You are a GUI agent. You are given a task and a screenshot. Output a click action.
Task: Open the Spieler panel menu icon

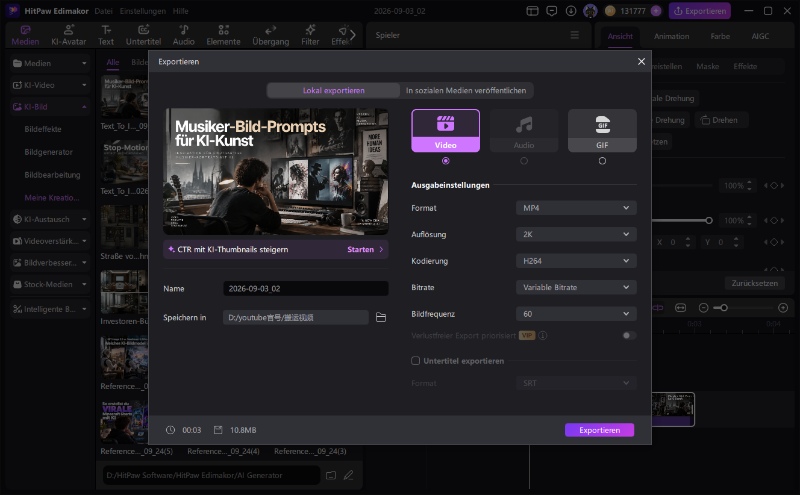click(574, 35)
